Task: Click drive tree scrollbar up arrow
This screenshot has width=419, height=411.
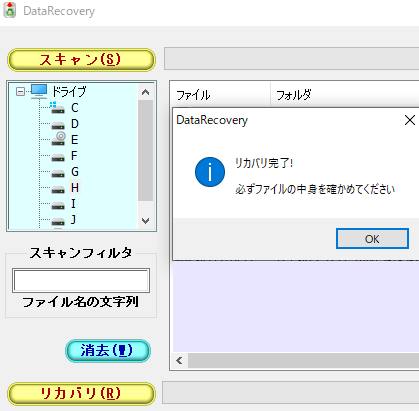Action: 145,92
